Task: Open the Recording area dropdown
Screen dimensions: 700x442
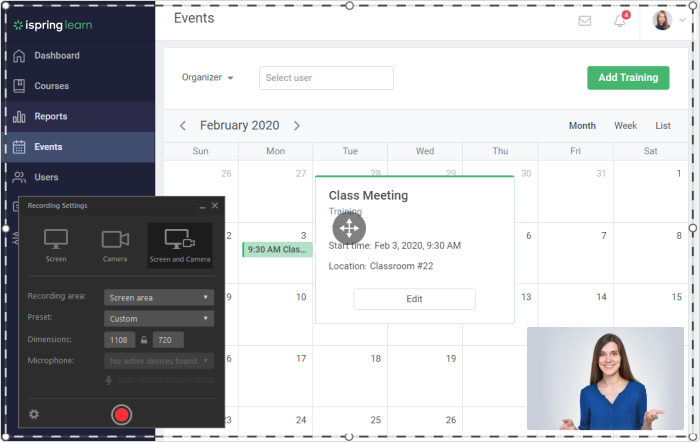Action: point(159,298)
